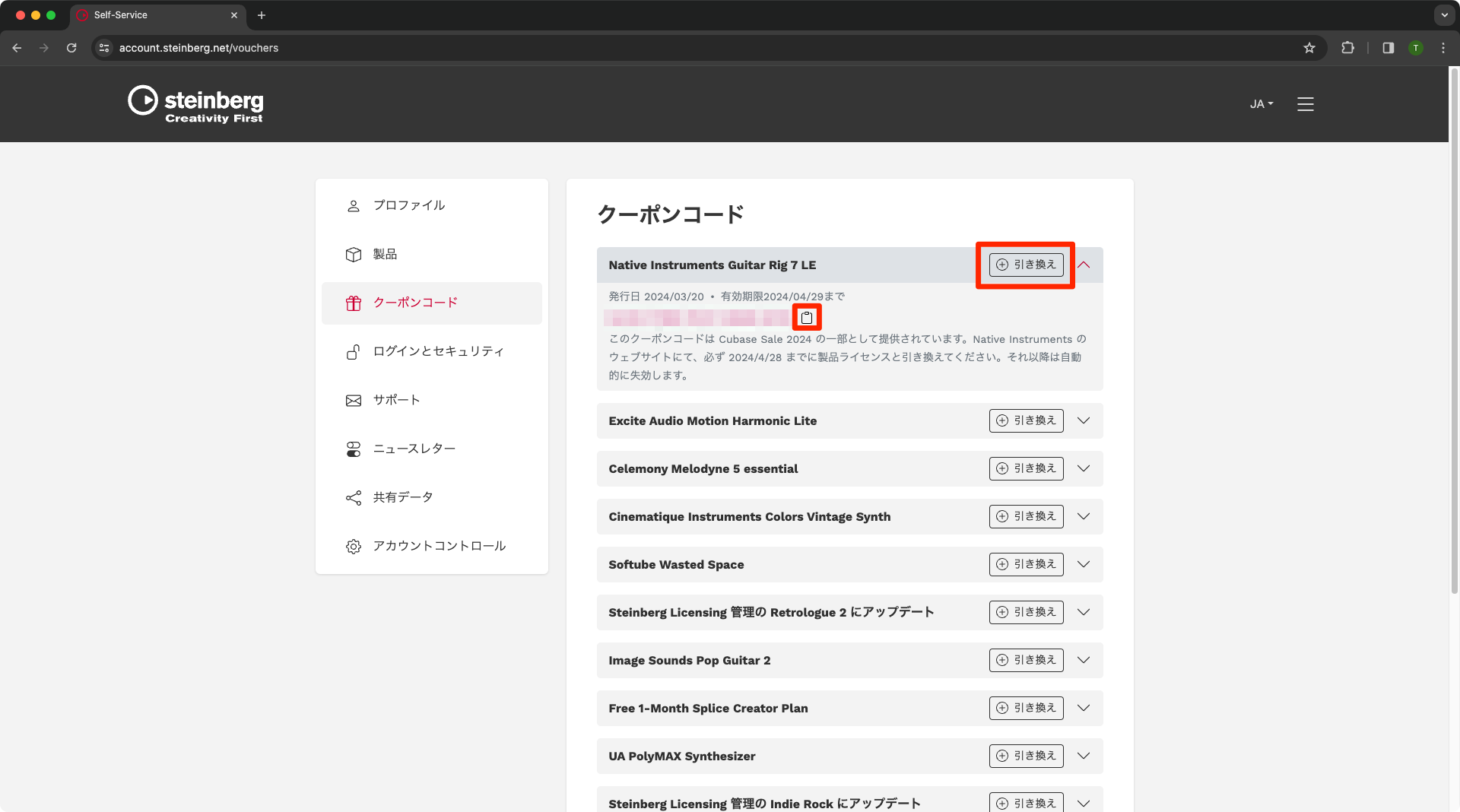Open アカウントコントロール in the sidebar
Viewport: 1460px width, 812px height.
tap(432, 546)
